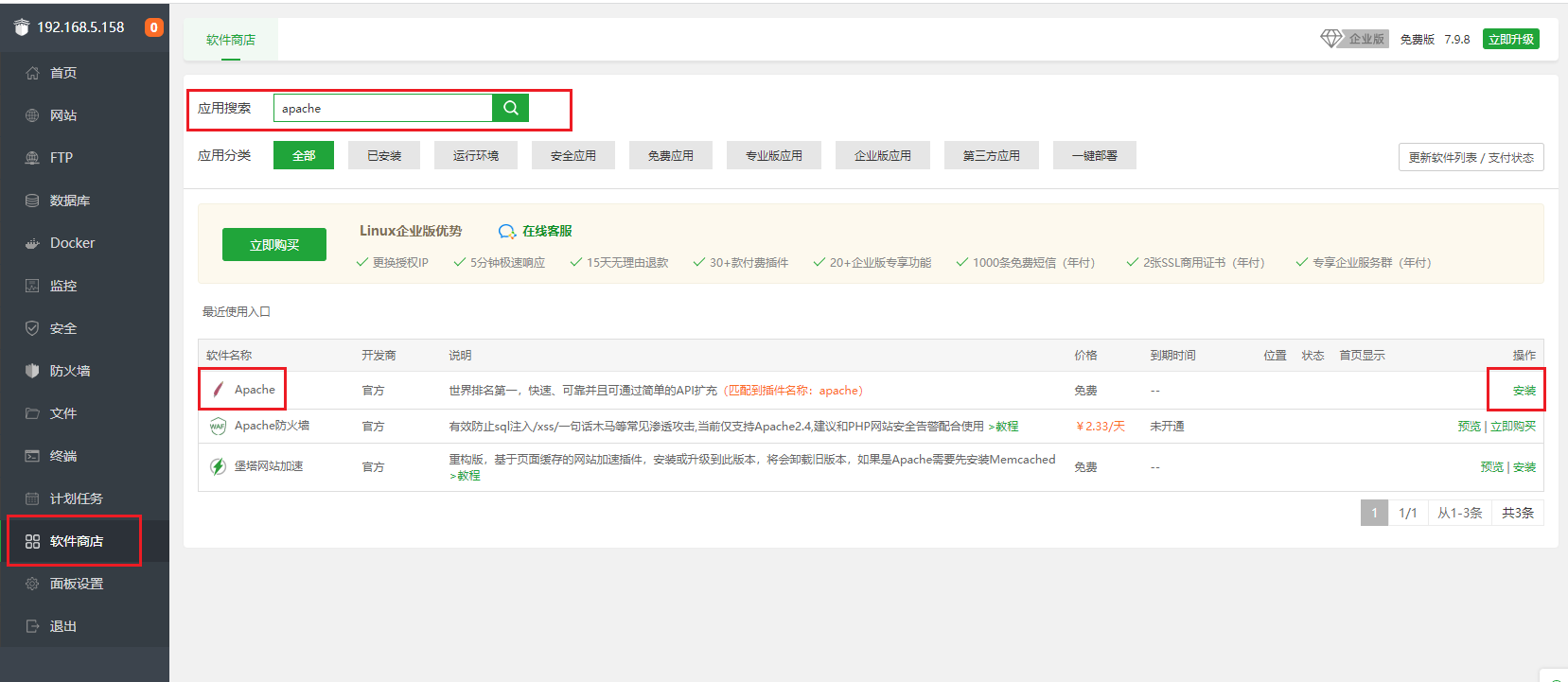Click the Apache防火墙 software name
Viewport: 1568px width, 682px height.
point(273,426)
